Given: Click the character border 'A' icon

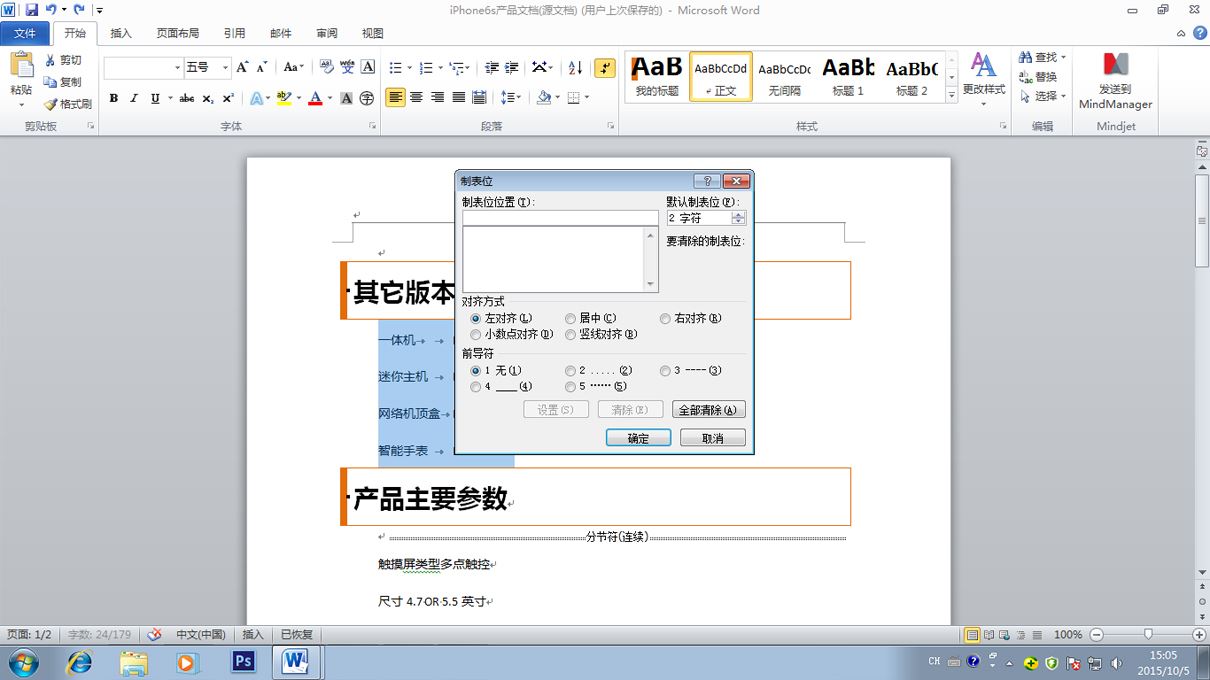Looking at the screenshot, I should coord(368,67).
